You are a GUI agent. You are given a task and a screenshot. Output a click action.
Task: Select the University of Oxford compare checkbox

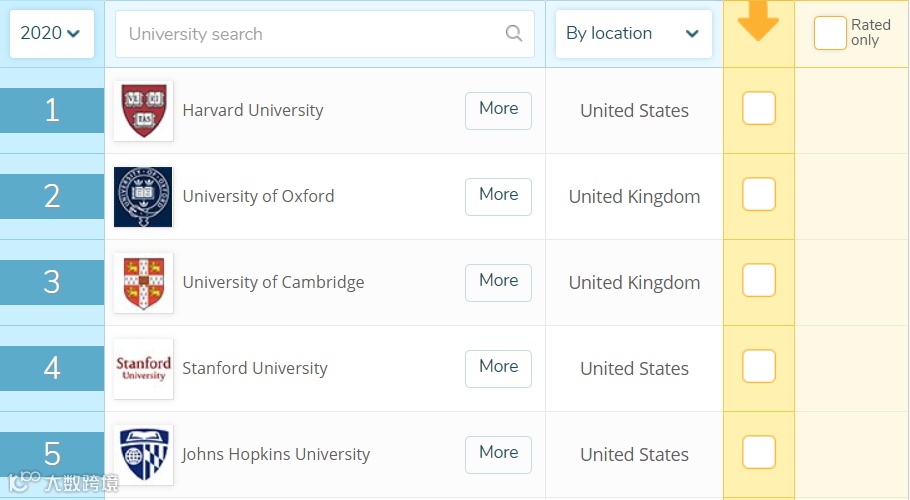759,194
